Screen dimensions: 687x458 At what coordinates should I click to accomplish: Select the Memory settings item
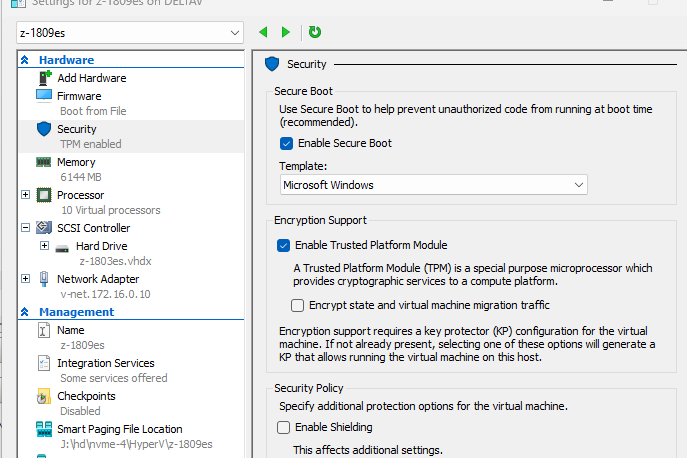(76, 162)
